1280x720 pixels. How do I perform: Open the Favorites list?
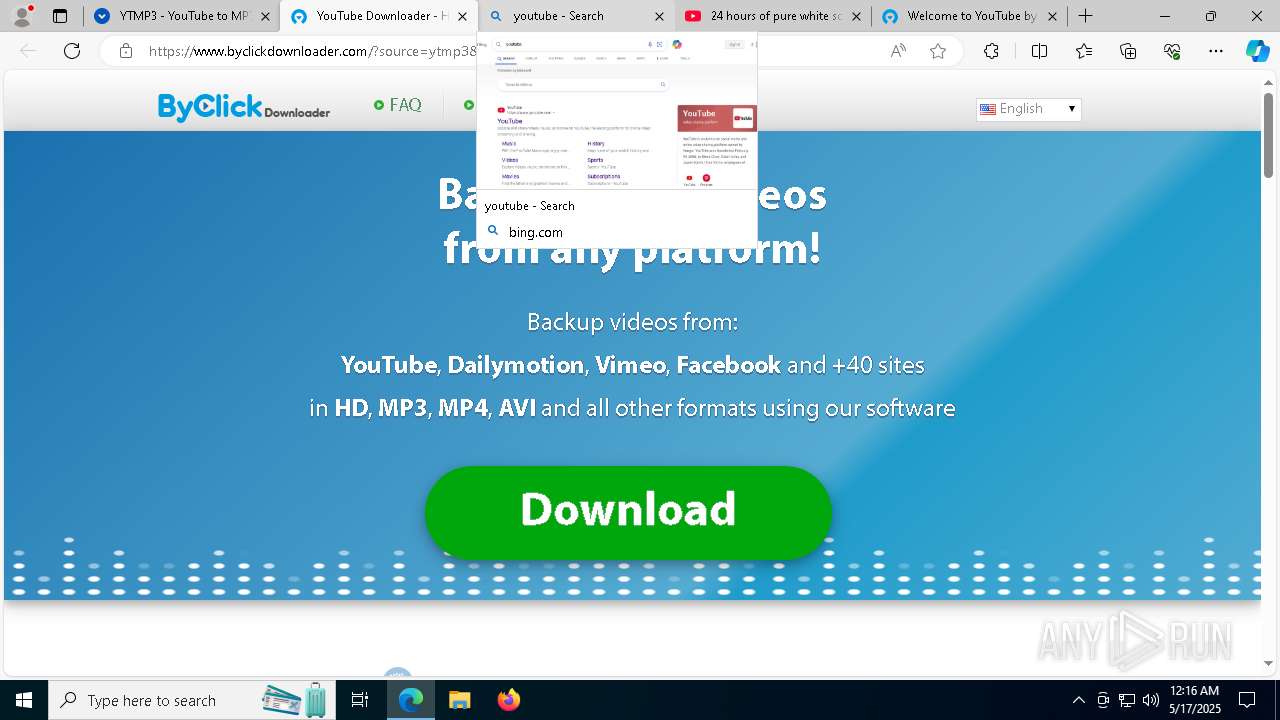(1084, 51)
